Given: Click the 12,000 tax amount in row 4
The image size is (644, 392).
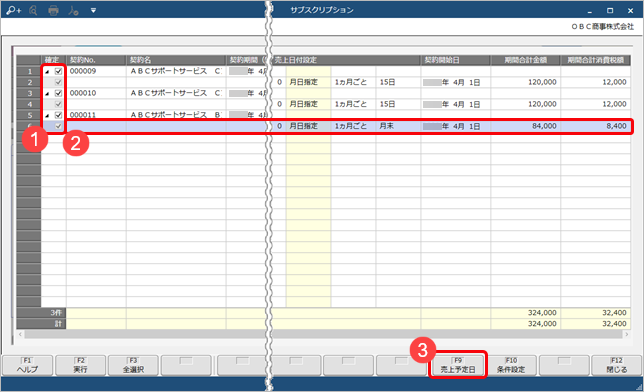Looking at the screenshot, I should tap(596, 104).
